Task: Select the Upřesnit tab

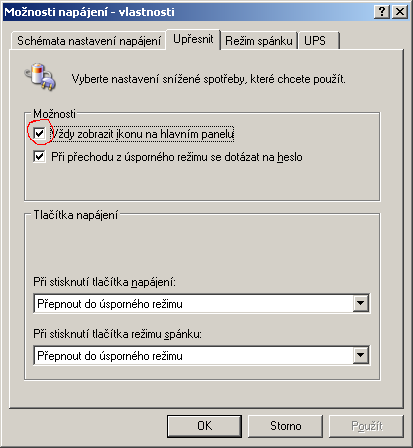Action: click(193, 39)
